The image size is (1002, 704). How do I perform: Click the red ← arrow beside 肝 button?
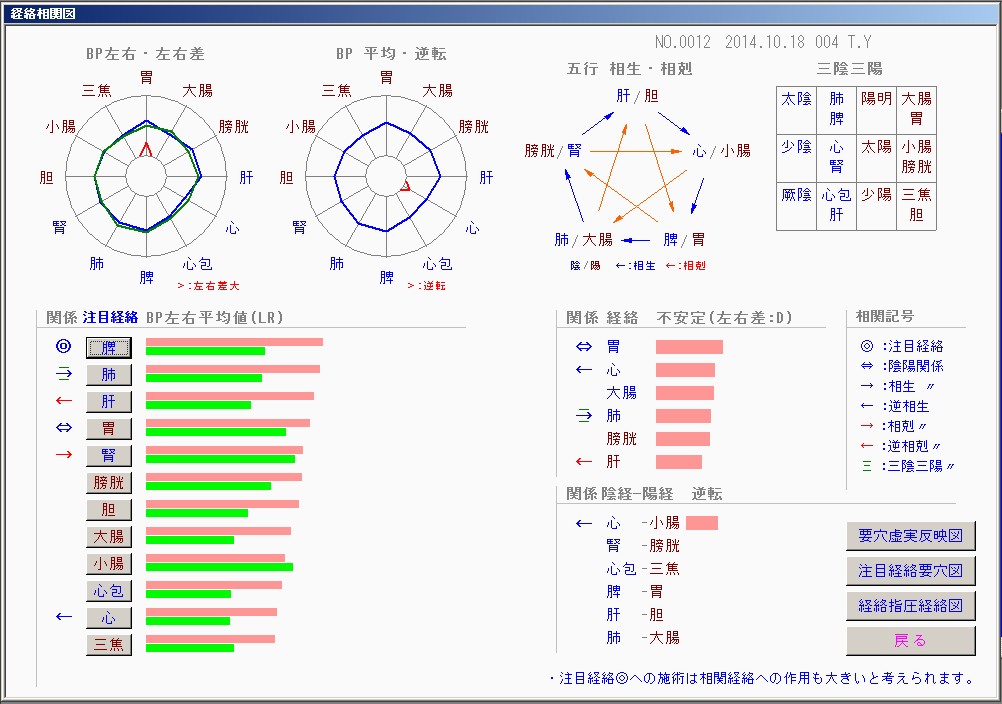tap(64, 401)
